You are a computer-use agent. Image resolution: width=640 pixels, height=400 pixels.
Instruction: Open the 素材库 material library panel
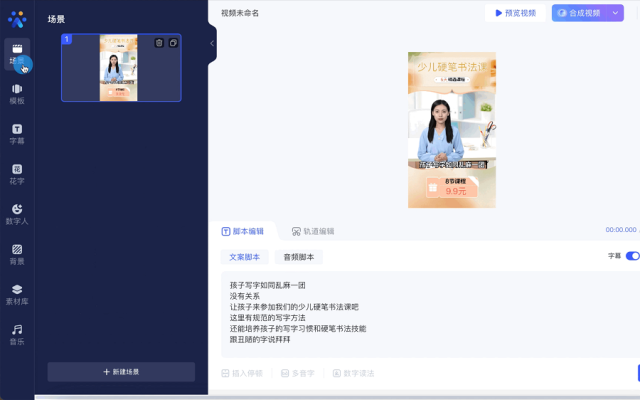17,295
